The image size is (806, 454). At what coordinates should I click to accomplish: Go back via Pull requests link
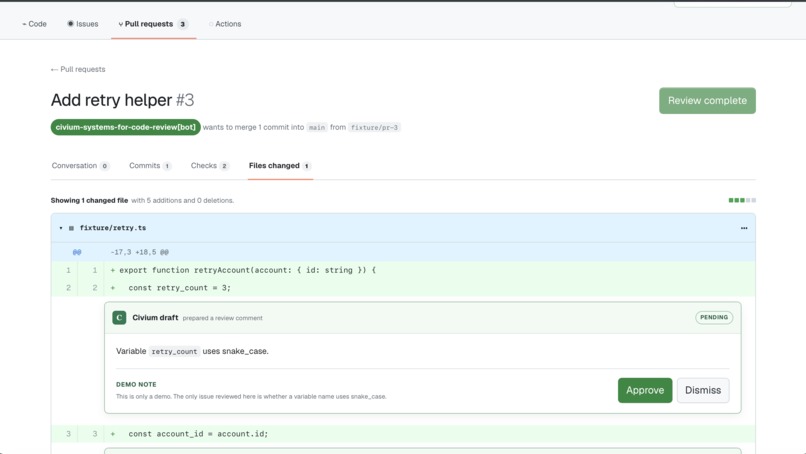pos(78,69)
